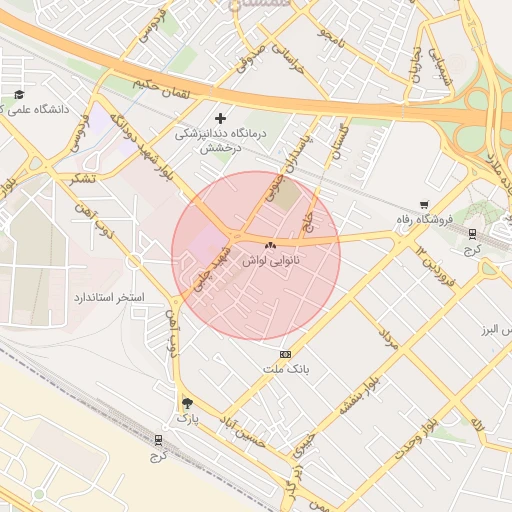The width and height of the screenshot is (512, 512).
Task: Select the train station icon below the park
Action: point(159,440)
